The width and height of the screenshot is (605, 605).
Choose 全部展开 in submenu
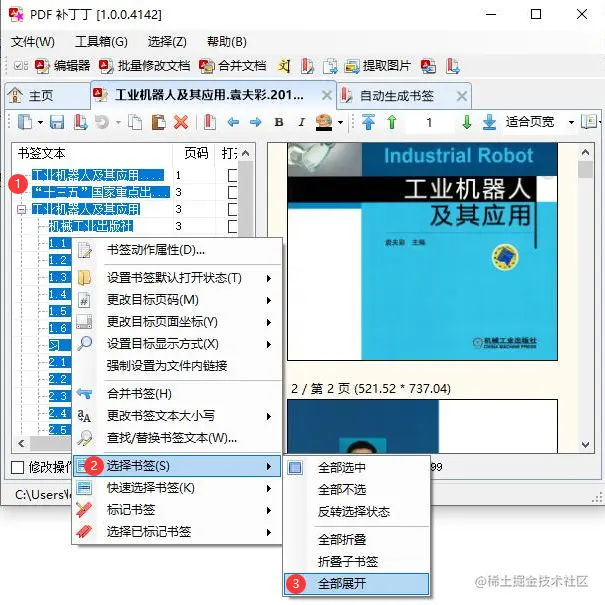356,584
